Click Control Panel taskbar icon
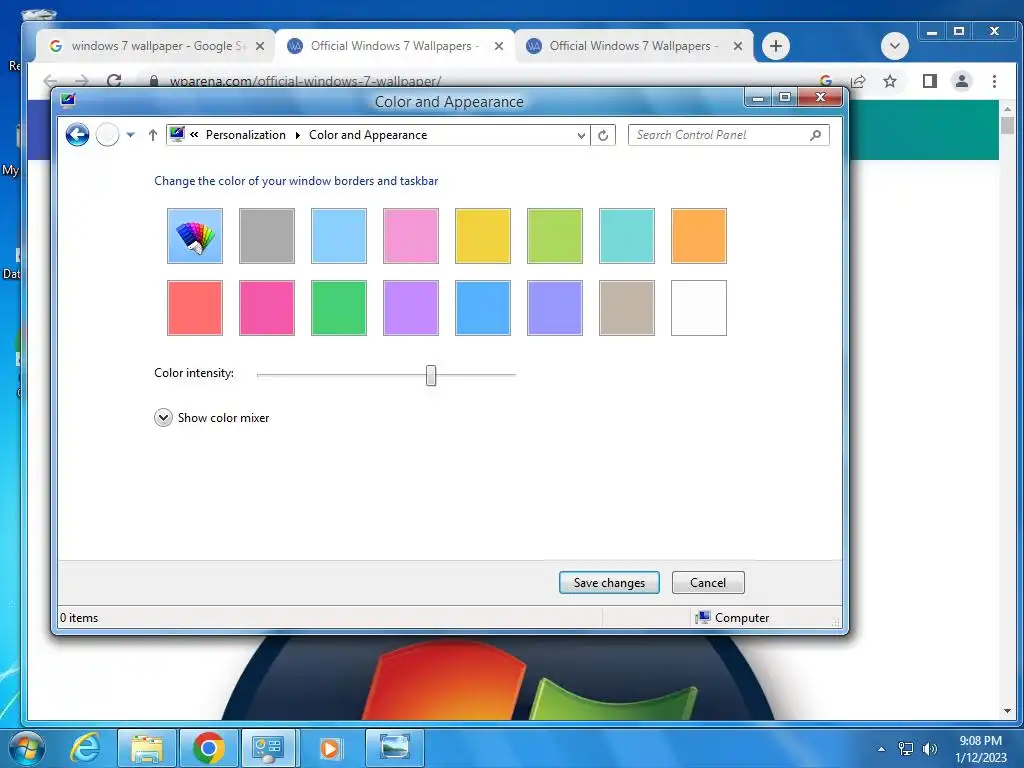Screen dimensions: 1024x768 (268, 748)
